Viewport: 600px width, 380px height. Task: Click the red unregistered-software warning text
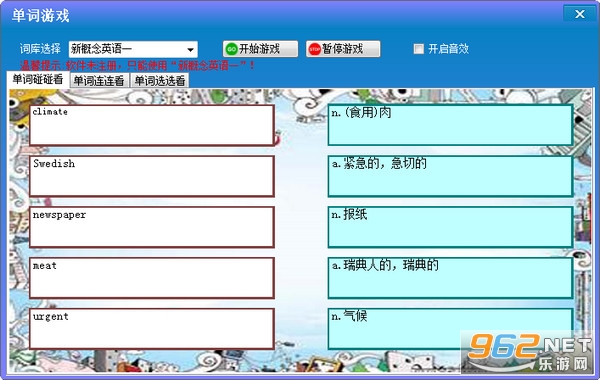pyautogui.click(x=138, y=65)
